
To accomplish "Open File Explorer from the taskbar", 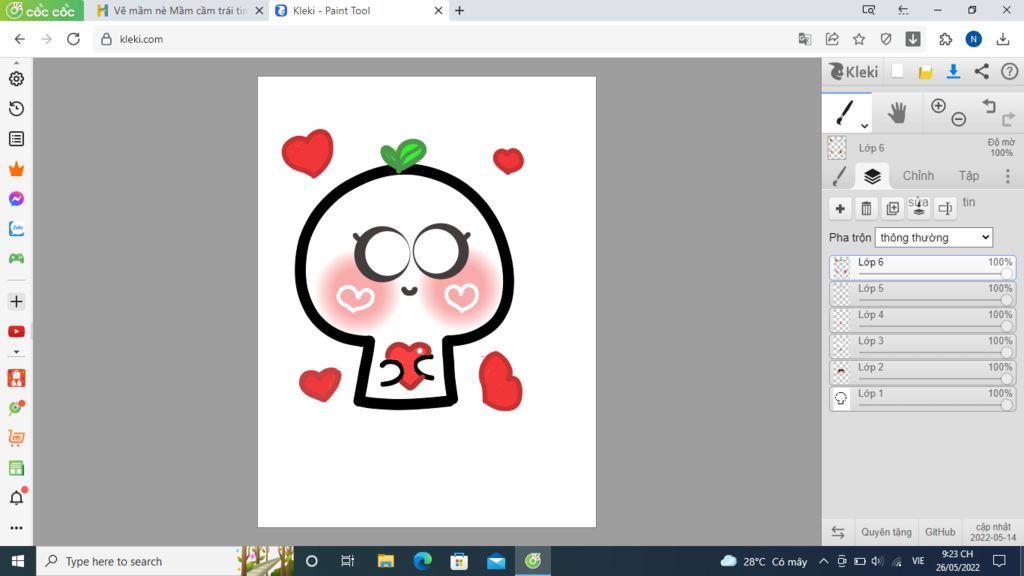I will click(x=385, y=561).
